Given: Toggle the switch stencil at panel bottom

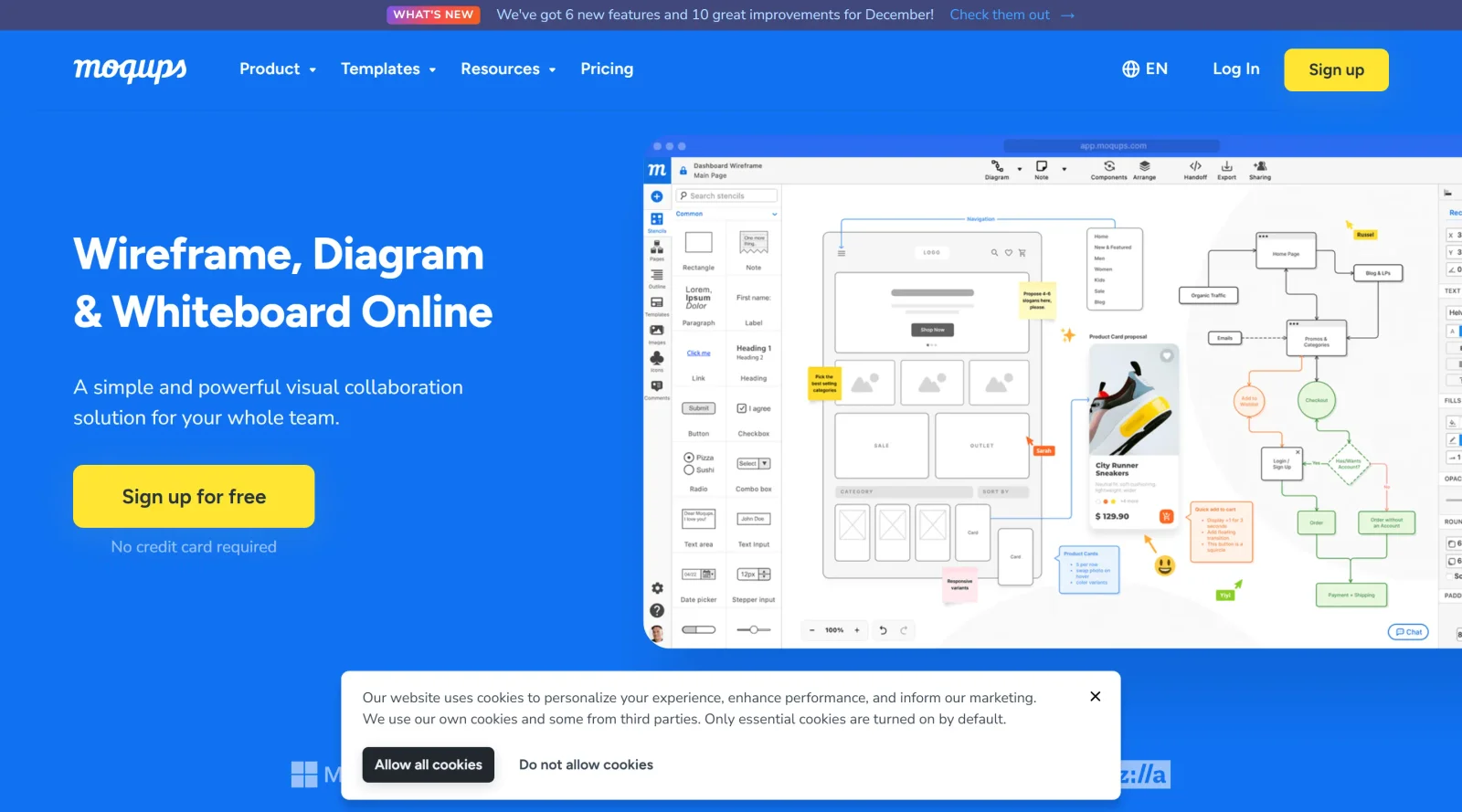Looking at the screenshot, I should coord(698,629).
